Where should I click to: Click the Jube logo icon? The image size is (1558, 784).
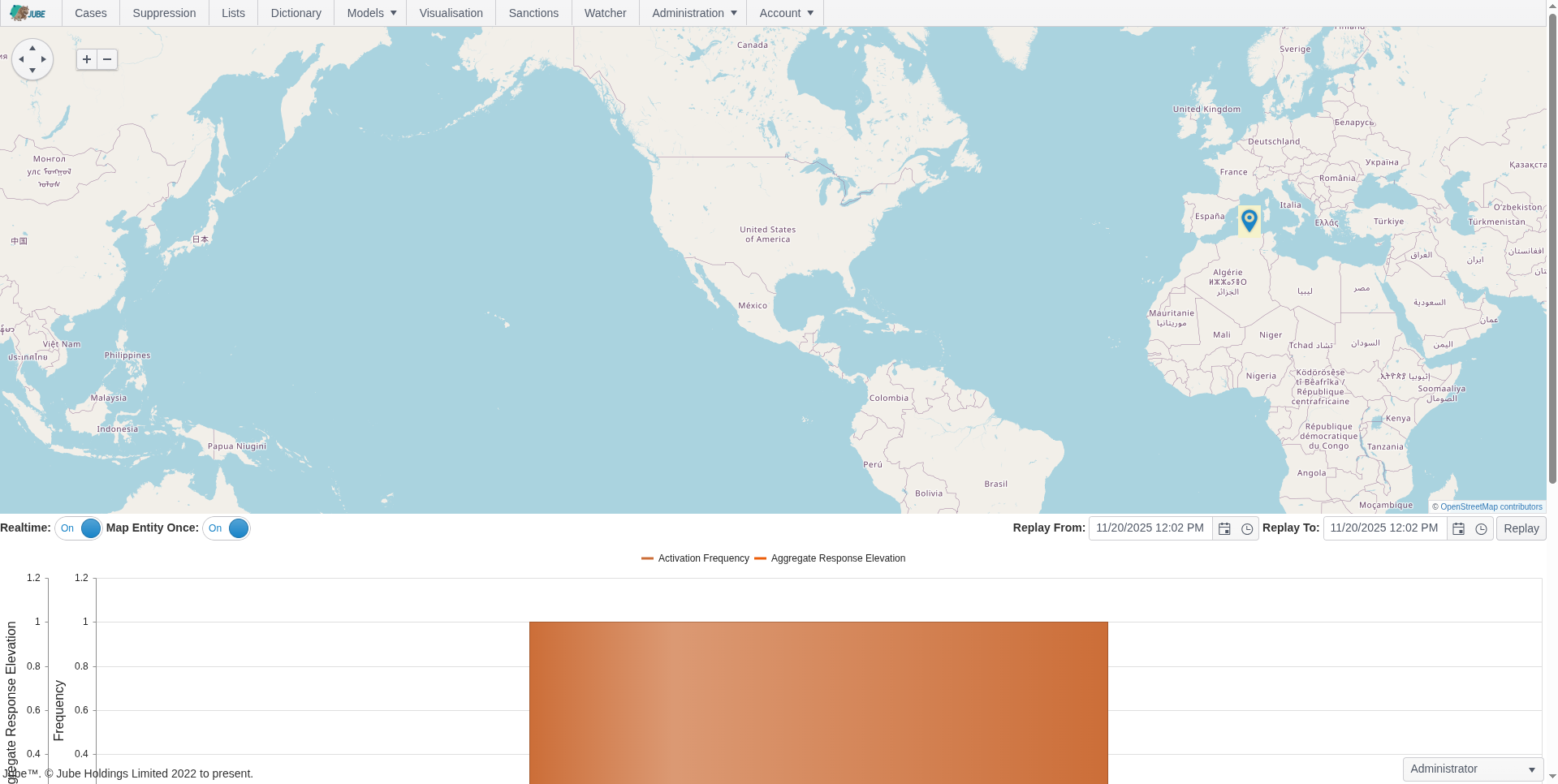(28, 13)
